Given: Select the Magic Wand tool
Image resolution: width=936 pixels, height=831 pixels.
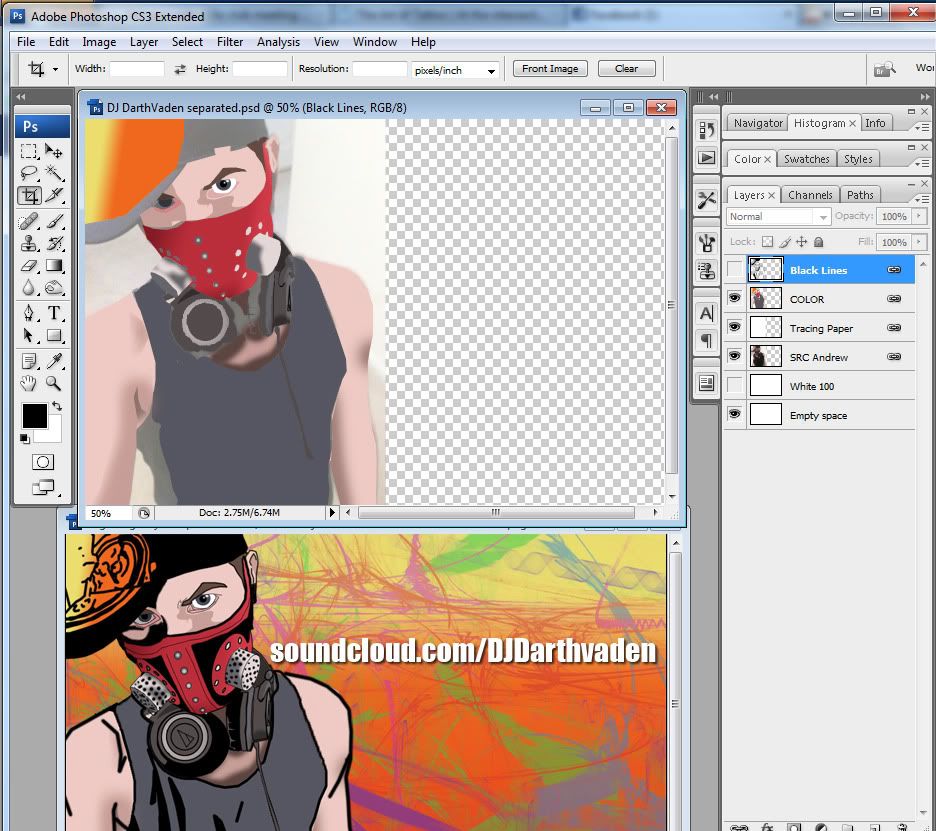Looking at the screenshot, I should 54,173.
